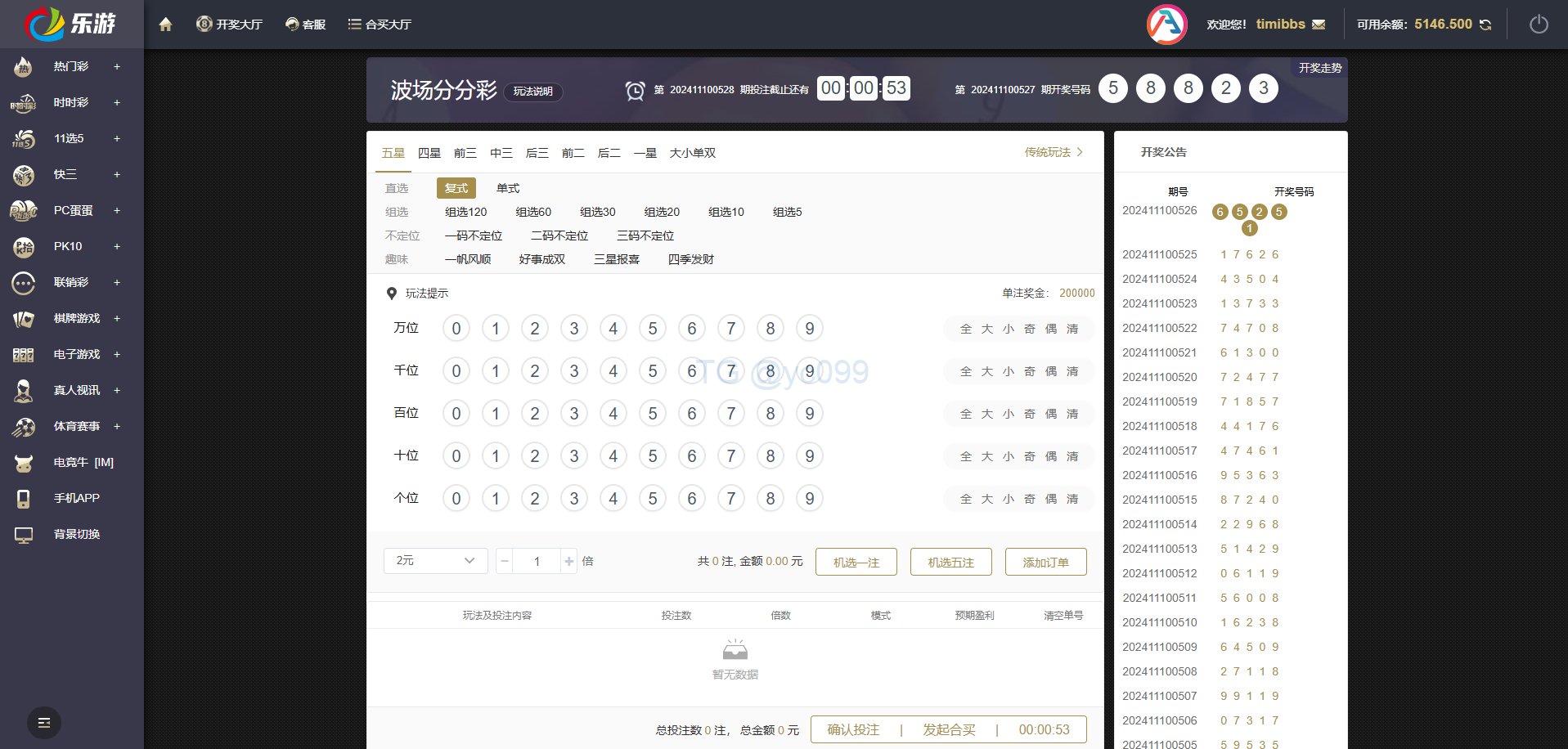Click the home icon in top bar
Screen dimensions: 1568x749
tap(165, 25)
